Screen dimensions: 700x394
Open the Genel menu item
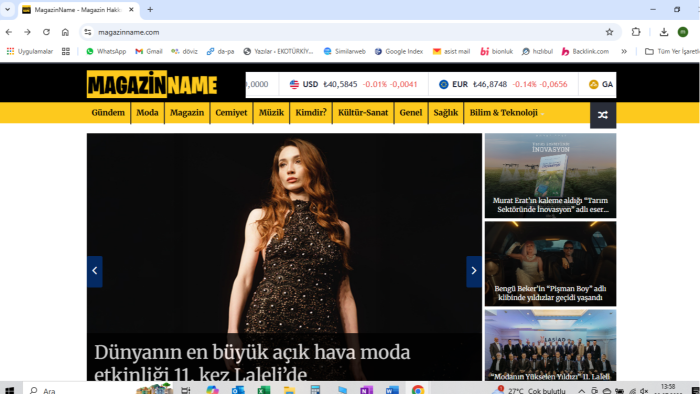[x=411, y=112]
